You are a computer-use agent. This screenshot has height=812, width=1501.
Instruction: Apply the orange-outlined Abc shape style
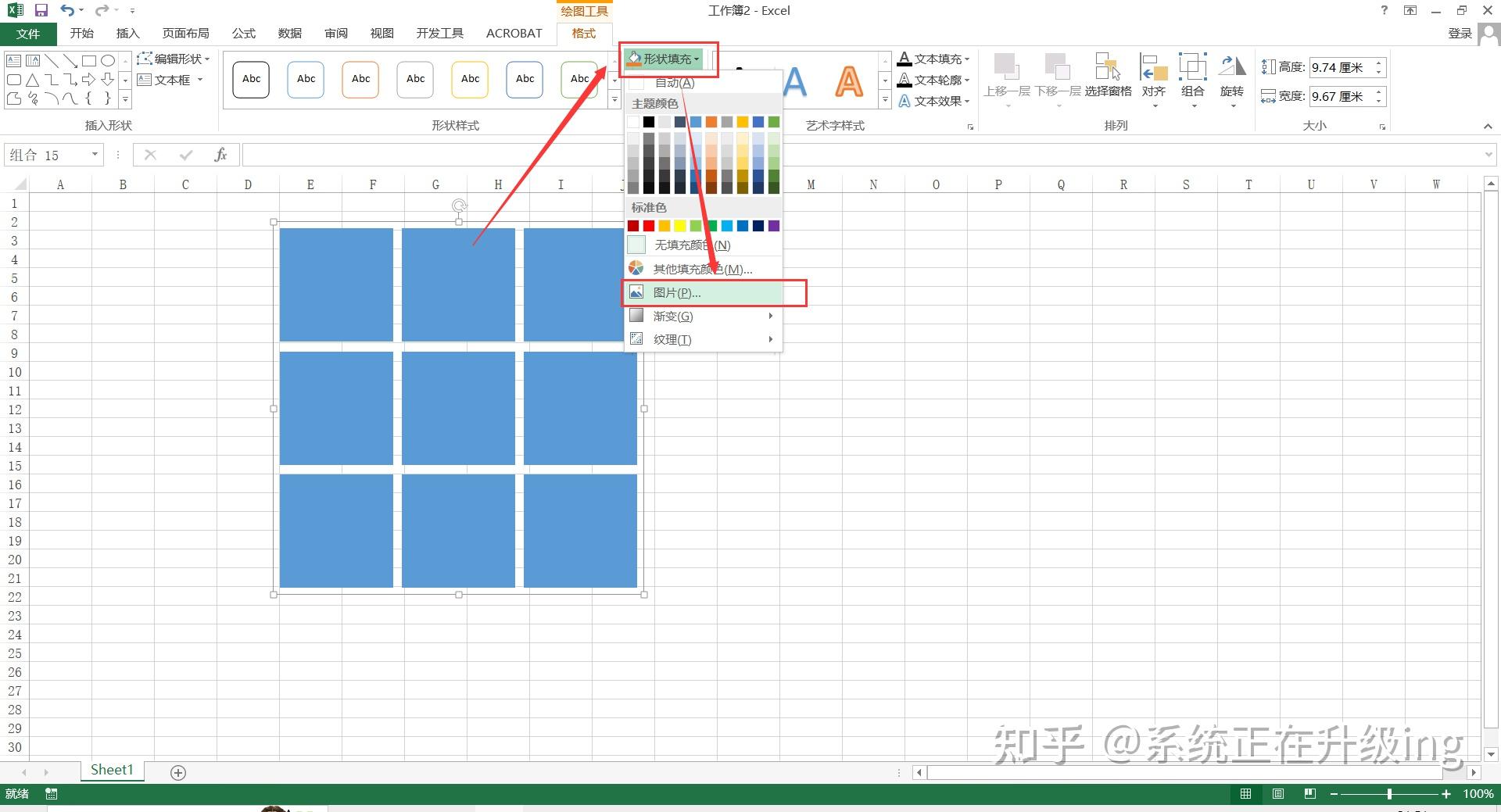[x=360, y=80]
